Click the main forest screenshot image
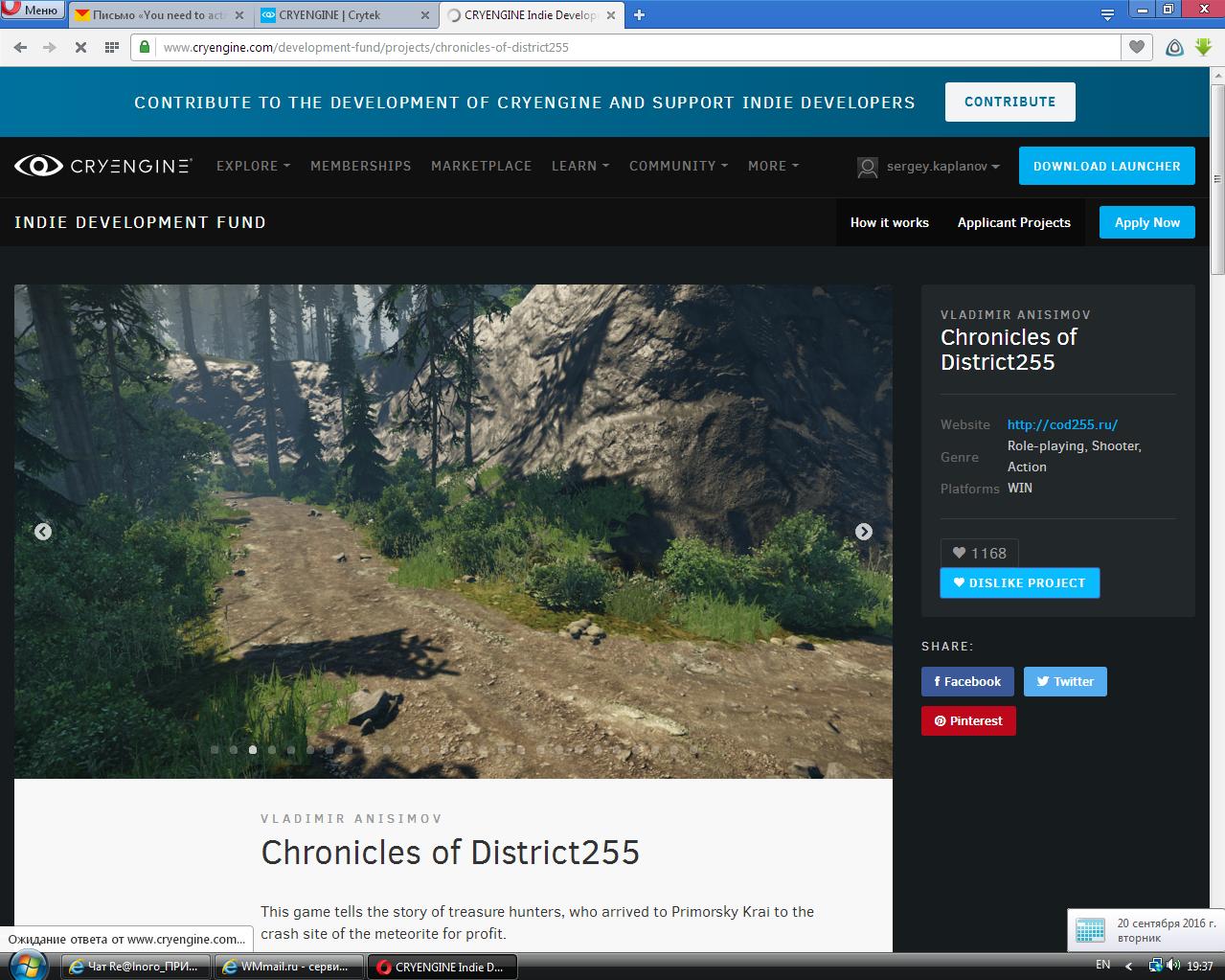1225x980 pixels. (x=453, y=531)
